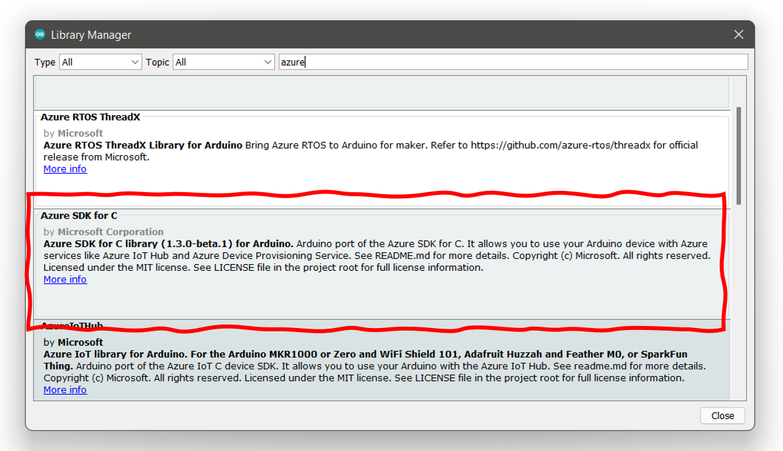Open More info link for Azure IoT library
The height and width of the screenshot is (451, 783).
[x=65, y=390]
